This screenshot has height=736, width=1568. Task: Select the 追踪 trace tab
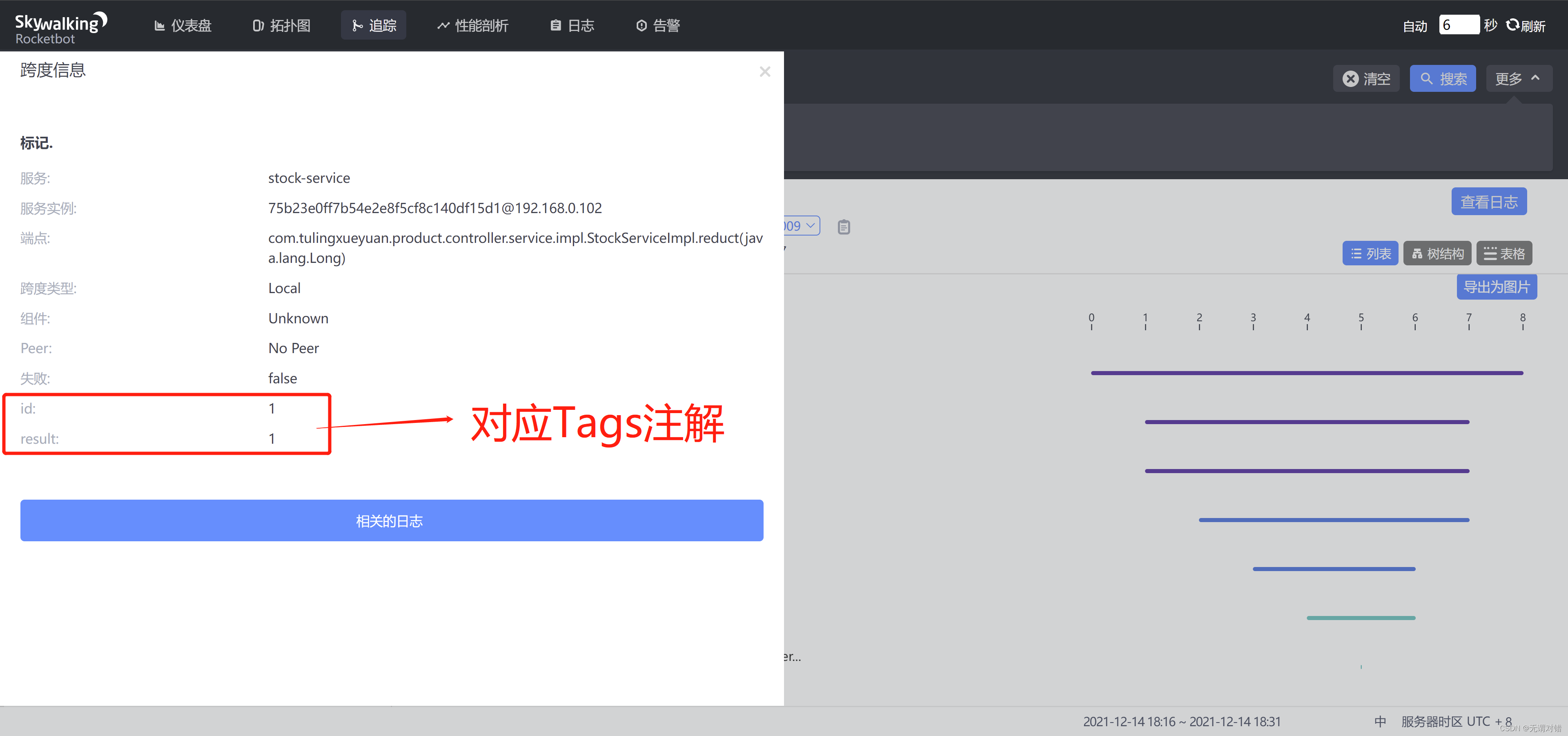[x=374, y=26]
